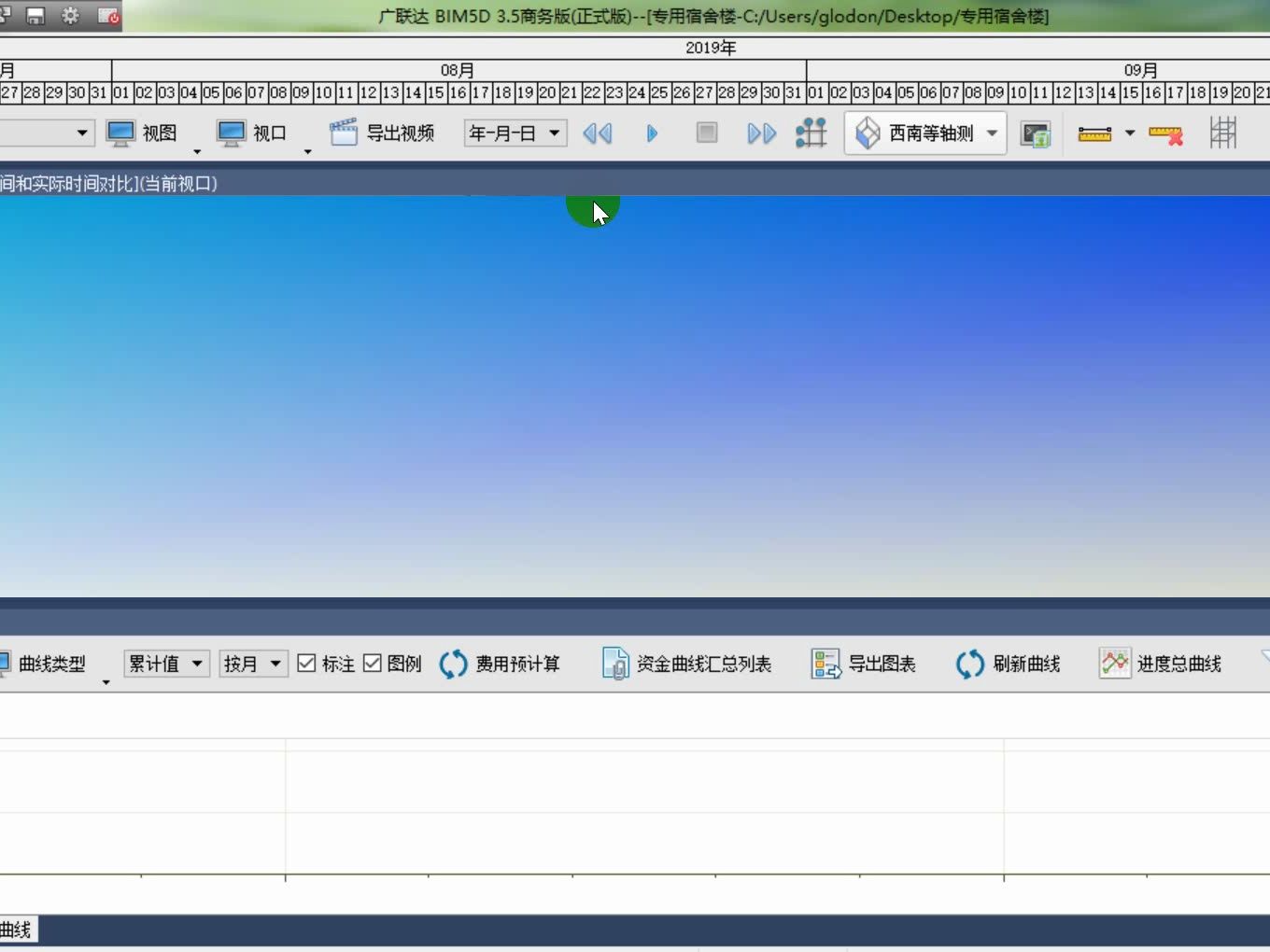Open the 曲线类型 curve type button
The height and width of the screenshot is (952, 1270).
(42, 664)
